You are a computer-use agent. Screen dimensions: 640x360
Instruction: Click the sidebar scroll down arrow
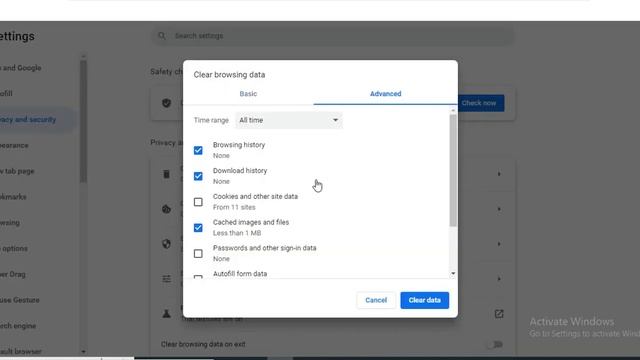point(83,351)
